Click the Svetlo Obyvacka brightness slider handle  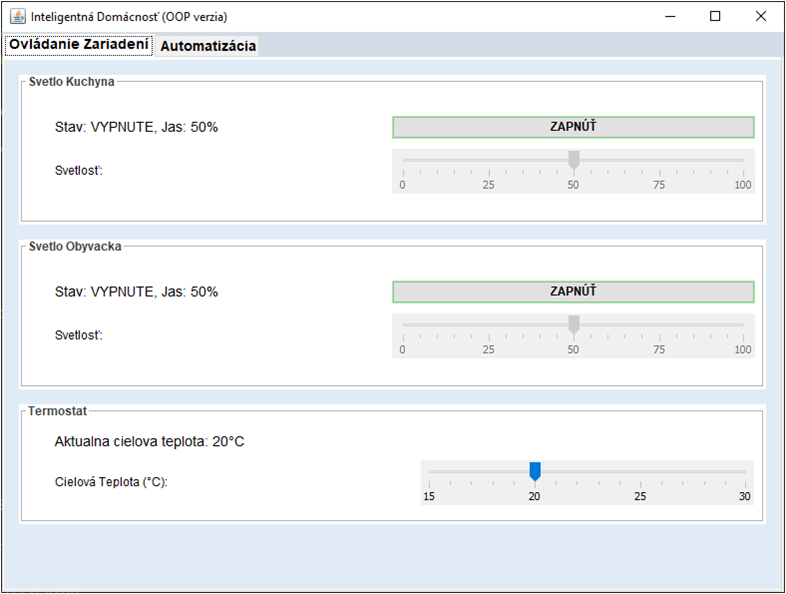point(574,324)
